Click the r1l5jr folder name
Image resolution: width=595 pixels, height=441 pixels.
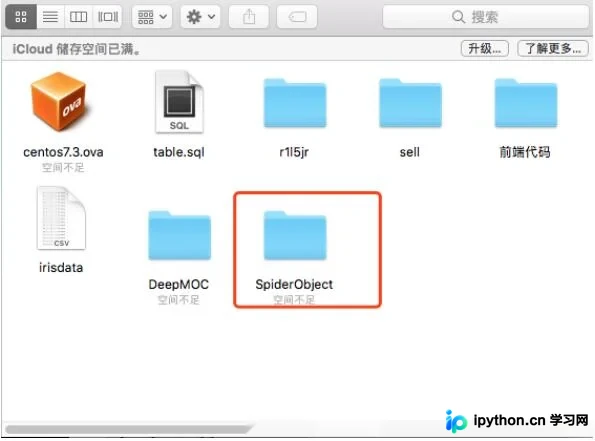click(294, 152)
